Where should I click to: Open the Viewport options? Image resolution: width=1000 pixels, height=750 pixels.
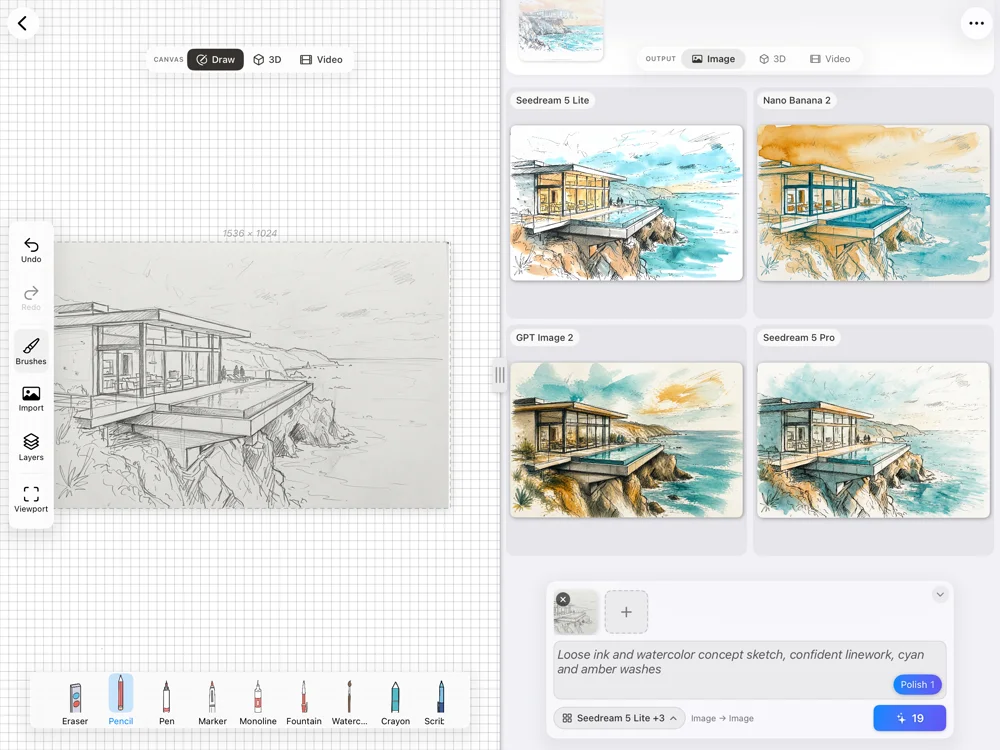[x=31, y=499]
